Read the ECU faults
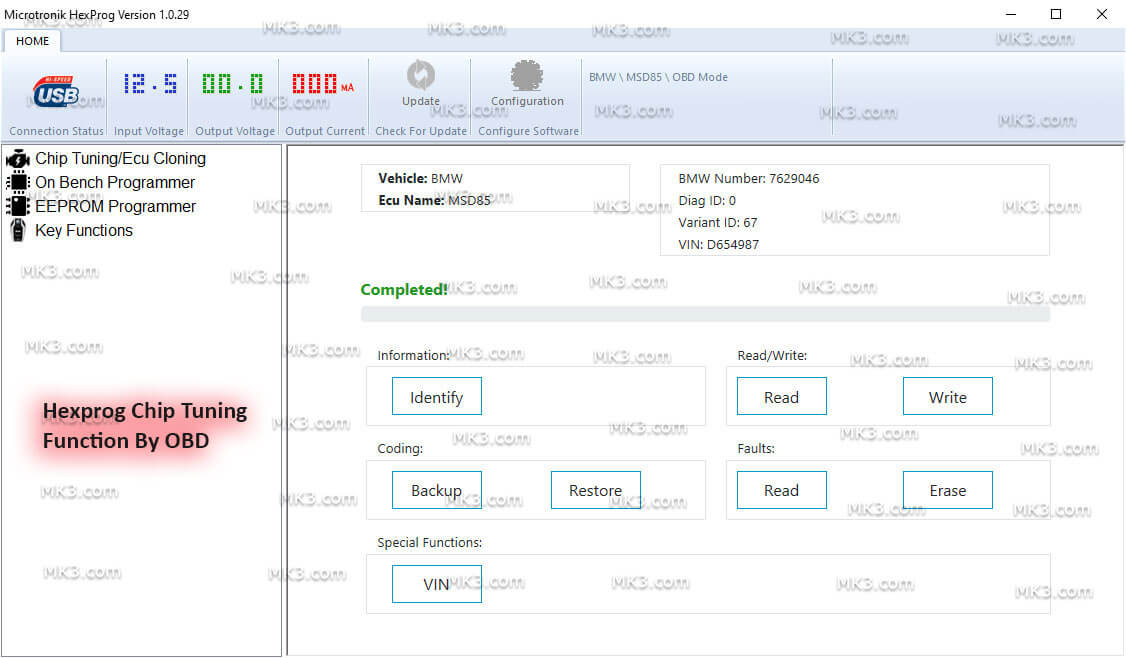Viewport: 1126px width, 658px height. click(x=781, y=490)
